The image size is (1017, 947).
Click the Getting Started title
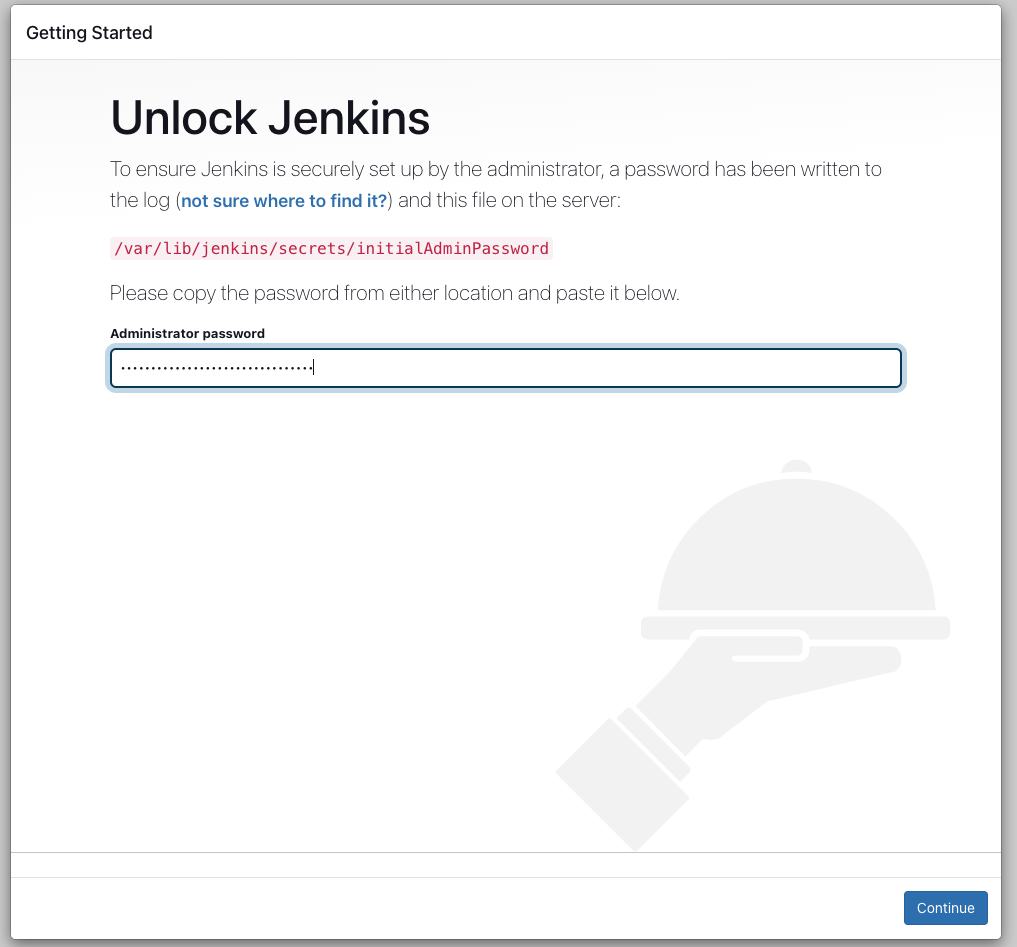89,32
